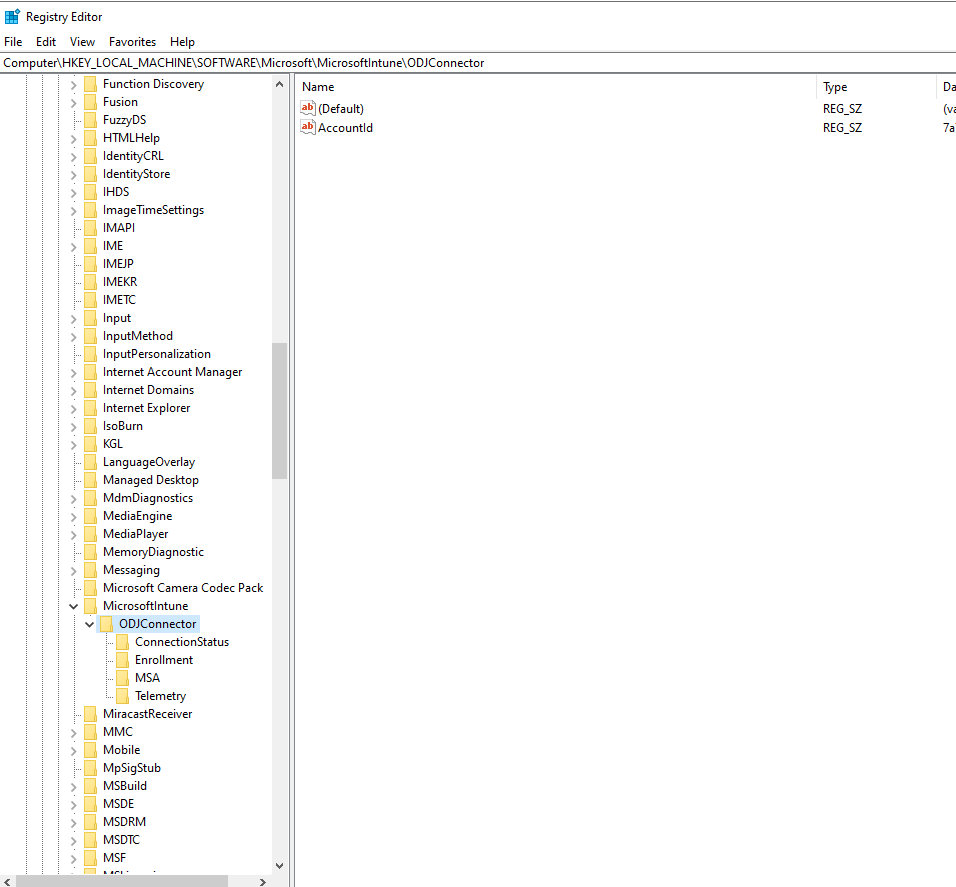Select the LanguageOverlay key
This screenshot has height=887, width=956.
click(x=149, y=462)
